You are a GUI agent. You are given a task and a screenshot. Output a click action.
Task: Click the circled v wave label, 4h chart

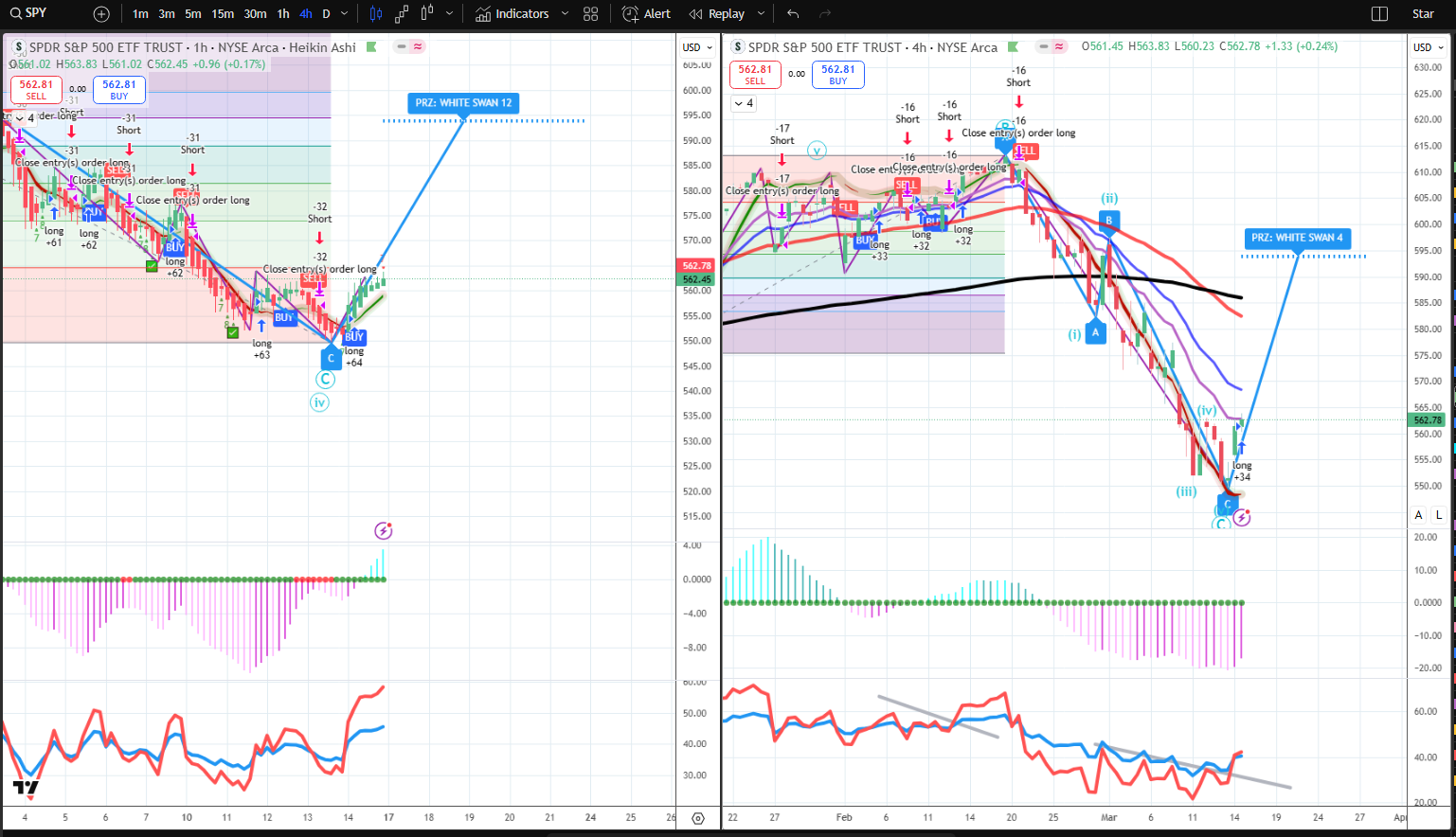point(817,151)
